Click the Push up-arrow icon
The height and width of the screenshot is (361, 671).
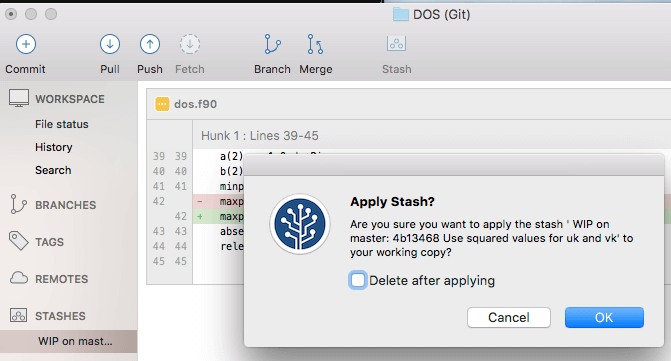coord(150,44)
